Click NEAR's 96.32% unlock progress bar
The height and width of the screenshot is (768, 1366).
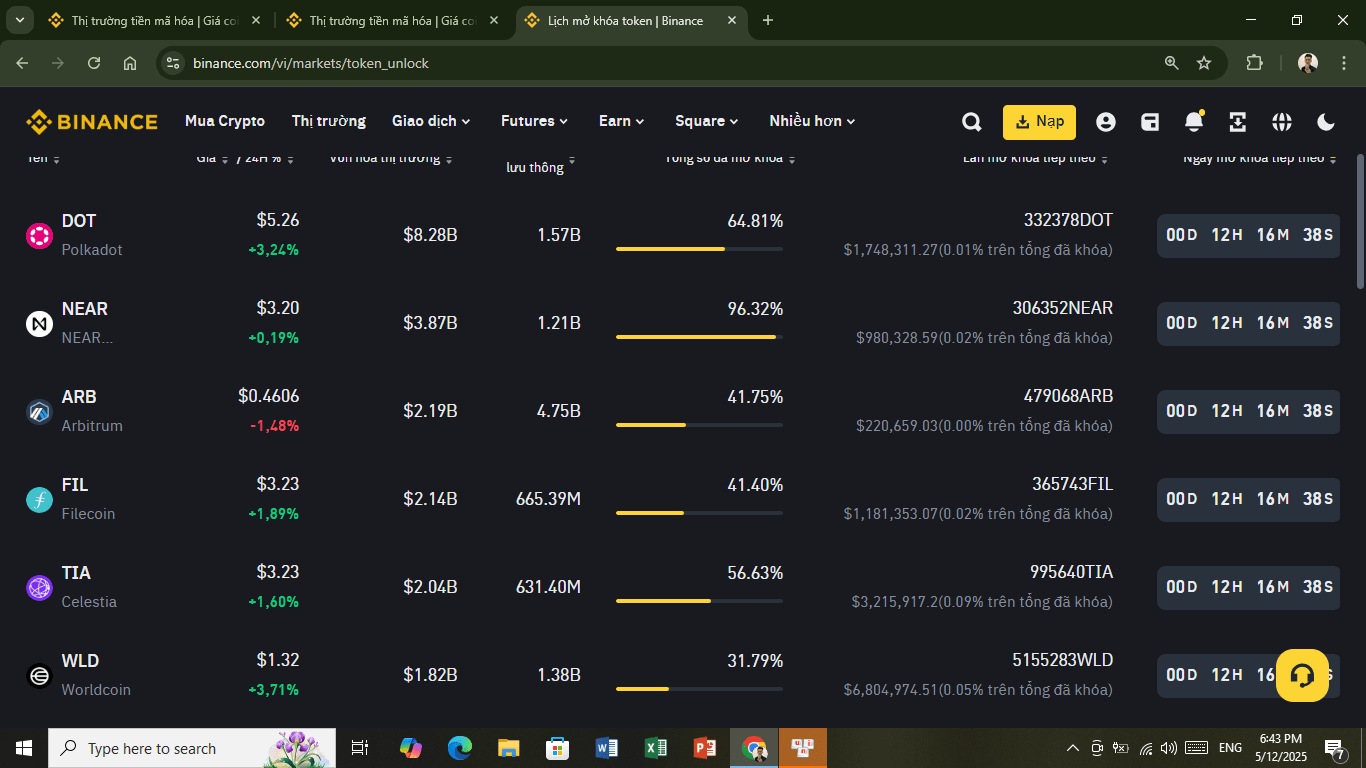pos(699,337)
